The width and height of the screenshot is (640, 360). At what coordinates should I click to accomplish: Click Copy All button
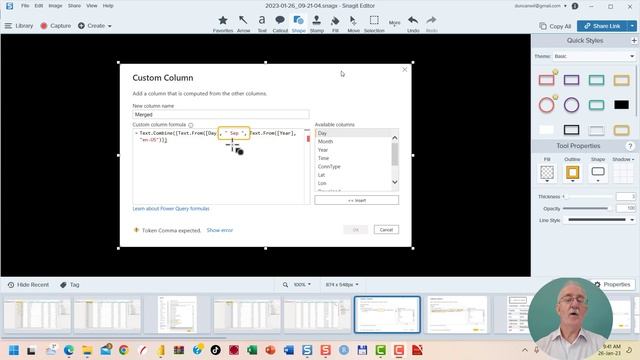pos(555,26)
